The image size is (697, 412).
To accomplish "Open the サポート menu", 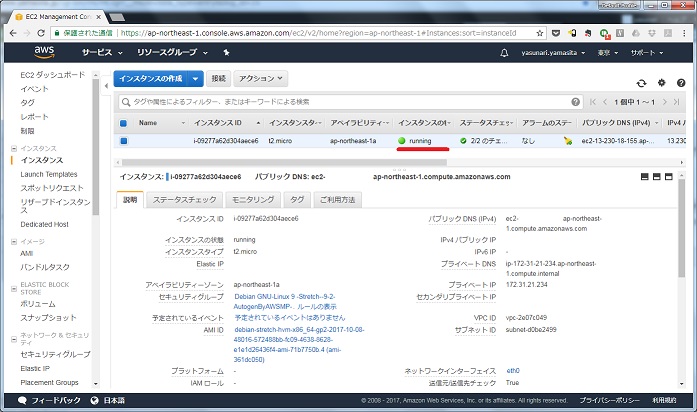I will point(647,53).
